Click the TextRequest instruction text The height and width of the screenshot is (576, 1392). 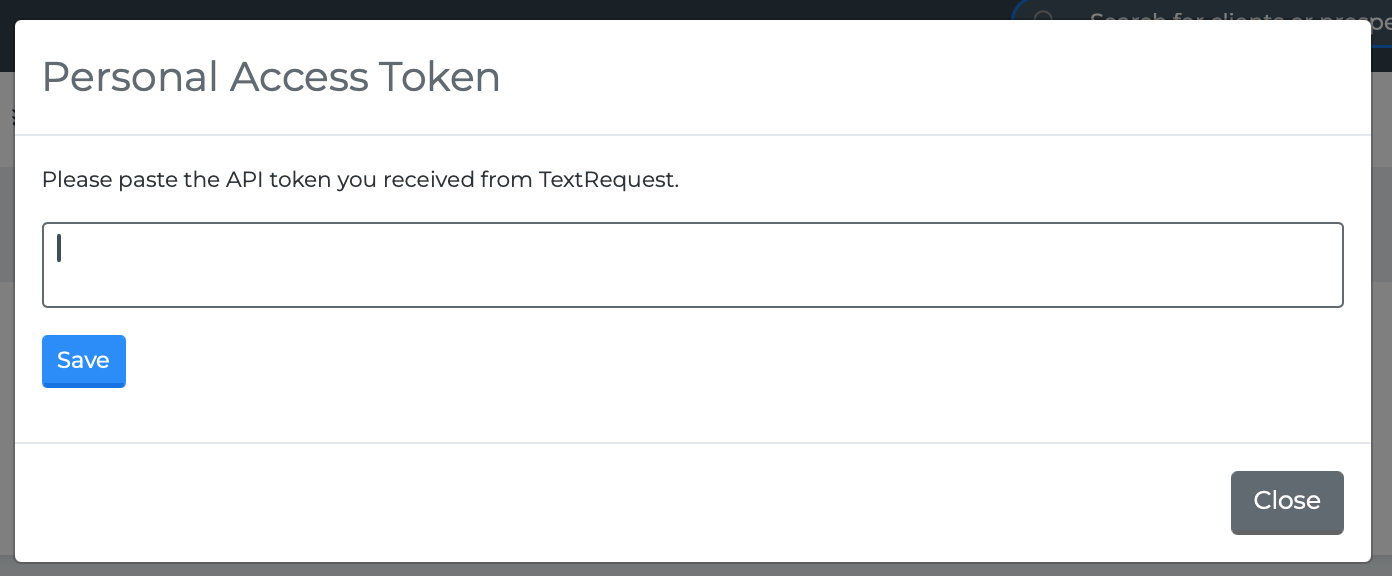click(360, 180)
